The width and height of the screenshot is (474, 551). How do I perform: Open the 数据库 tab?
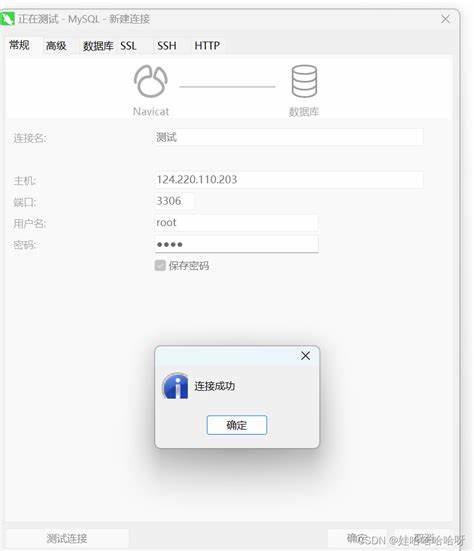[98, 46]
